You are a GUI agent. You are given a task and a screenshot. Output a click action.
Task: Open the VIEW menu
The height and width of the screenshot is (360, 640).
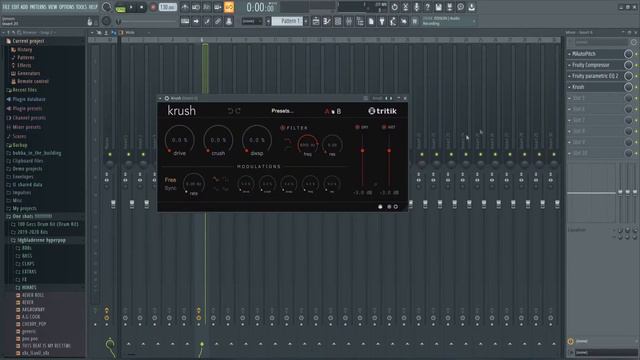53,7
